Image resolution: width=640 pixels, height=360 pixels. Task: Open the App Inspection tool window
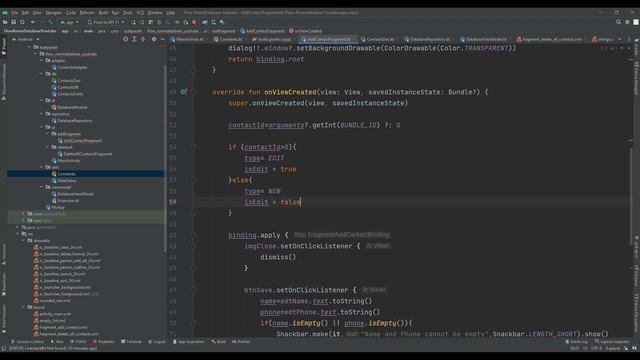(x=189, y=342)
